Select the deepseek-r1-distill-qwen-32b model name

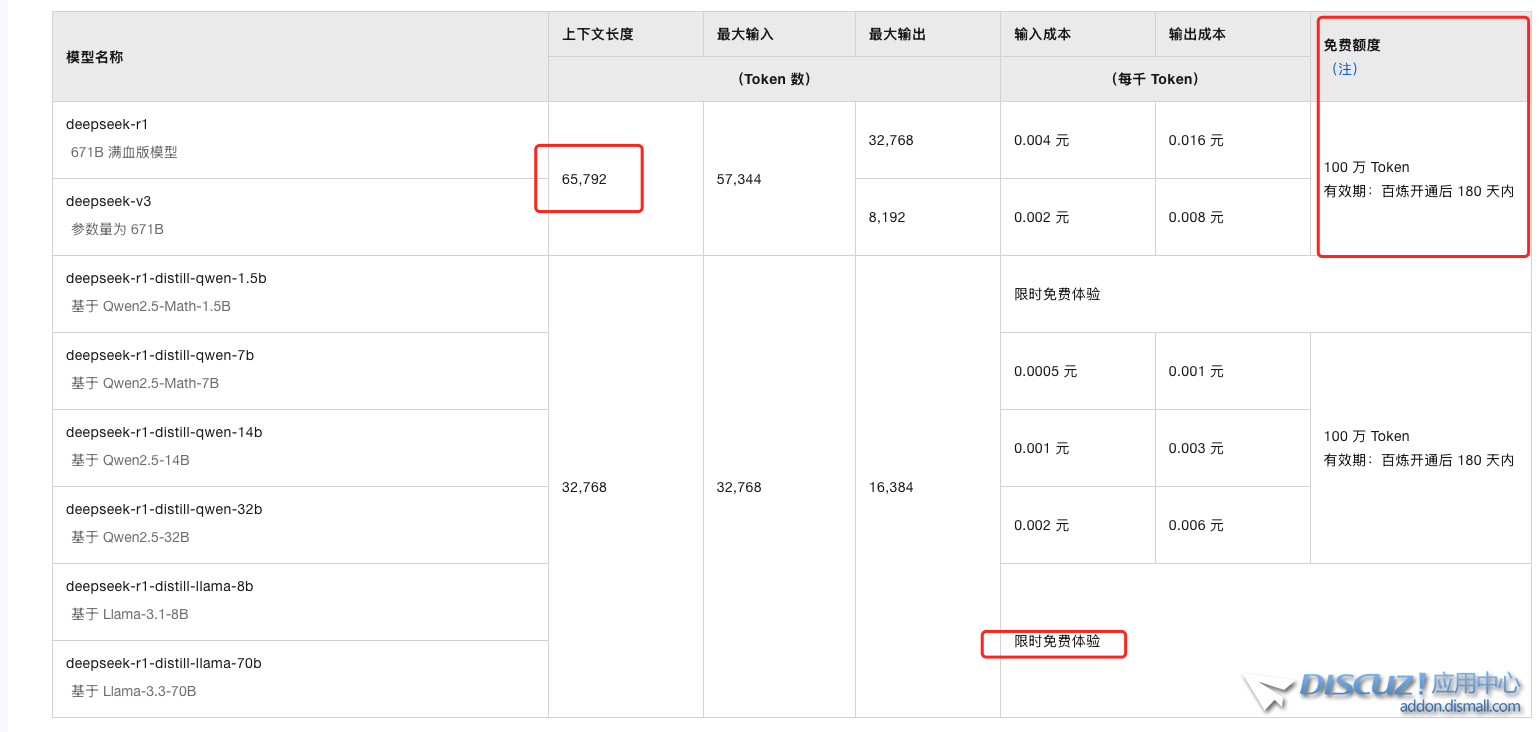coord(164,509)
